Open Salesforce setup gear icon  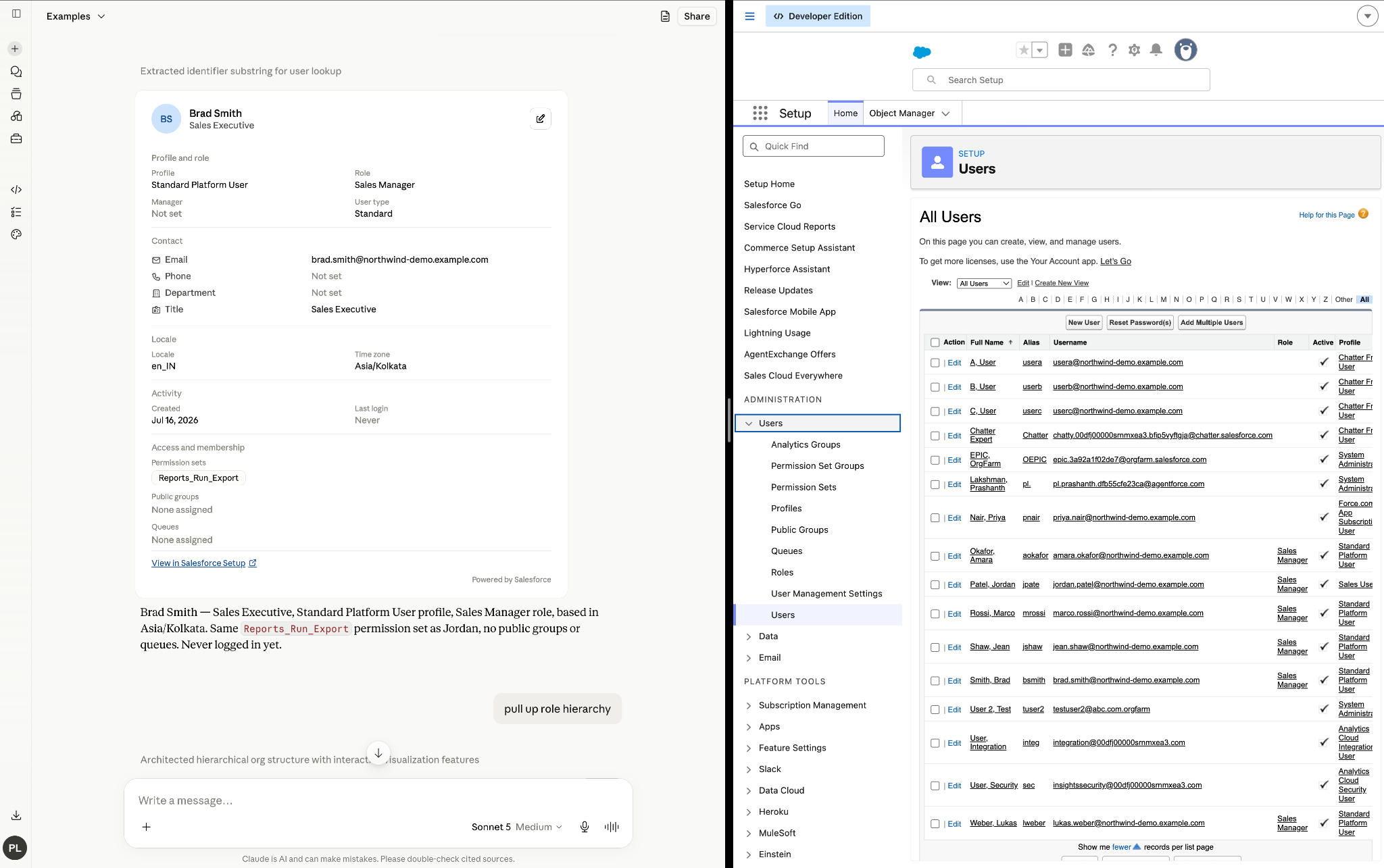point(1135,49)
